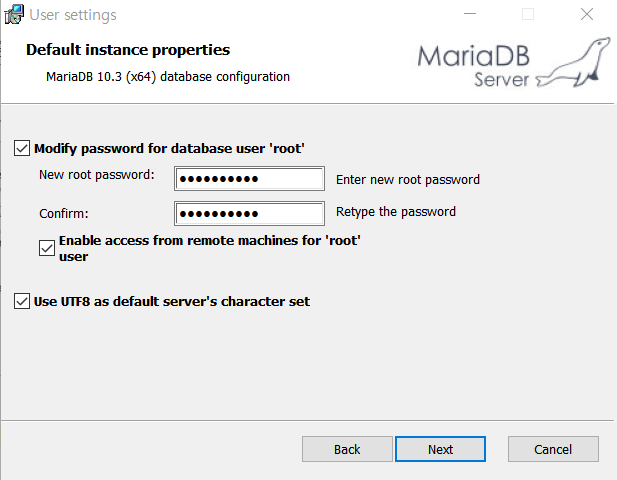Click the 'Enter new root password' hint
Image resolution: width=617 pixels, height=480 pixels.
[408, 180]
